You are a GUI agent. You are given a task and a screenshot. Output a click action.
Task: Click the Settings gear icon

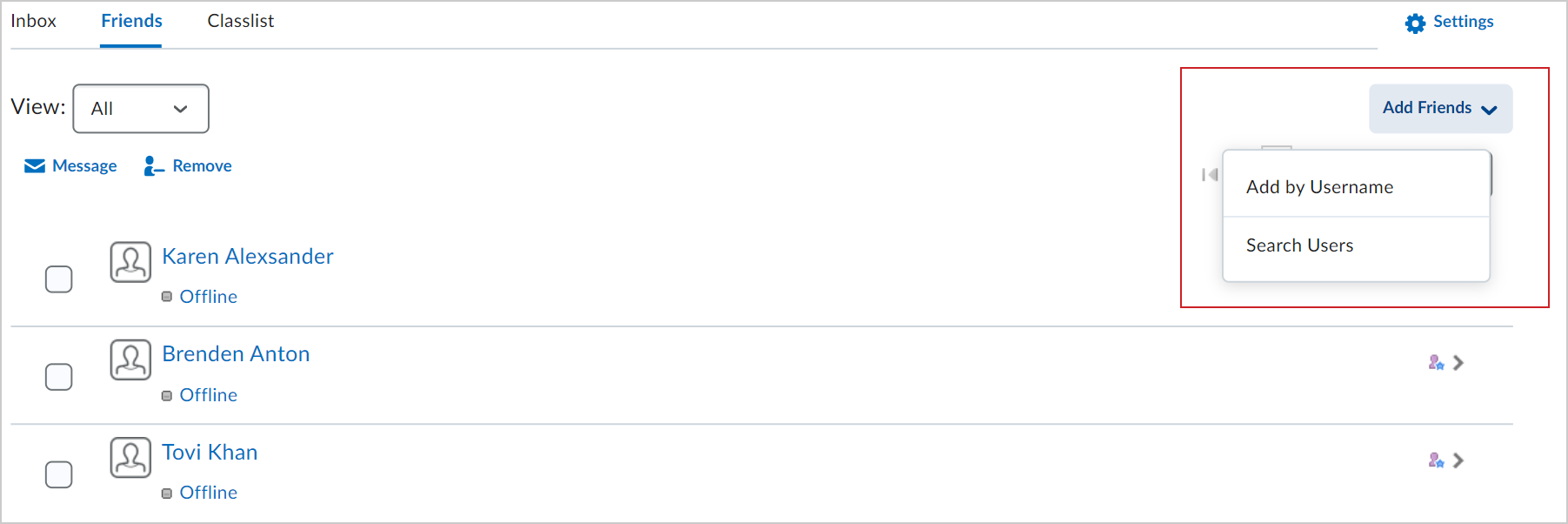click(1415, 24)
